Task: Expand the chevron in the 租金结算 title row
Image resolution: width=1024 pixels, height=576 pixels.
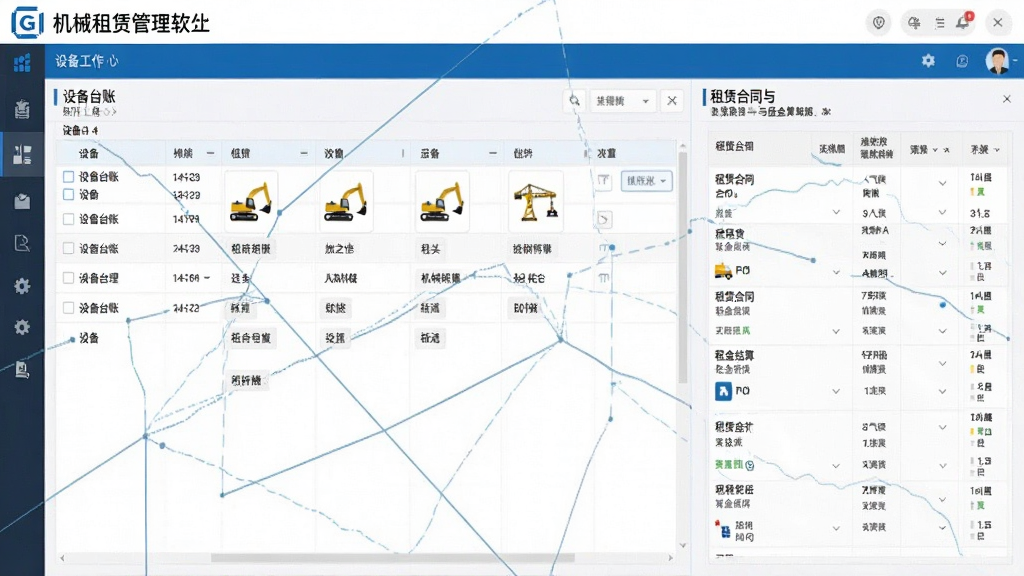Action: 942,363
